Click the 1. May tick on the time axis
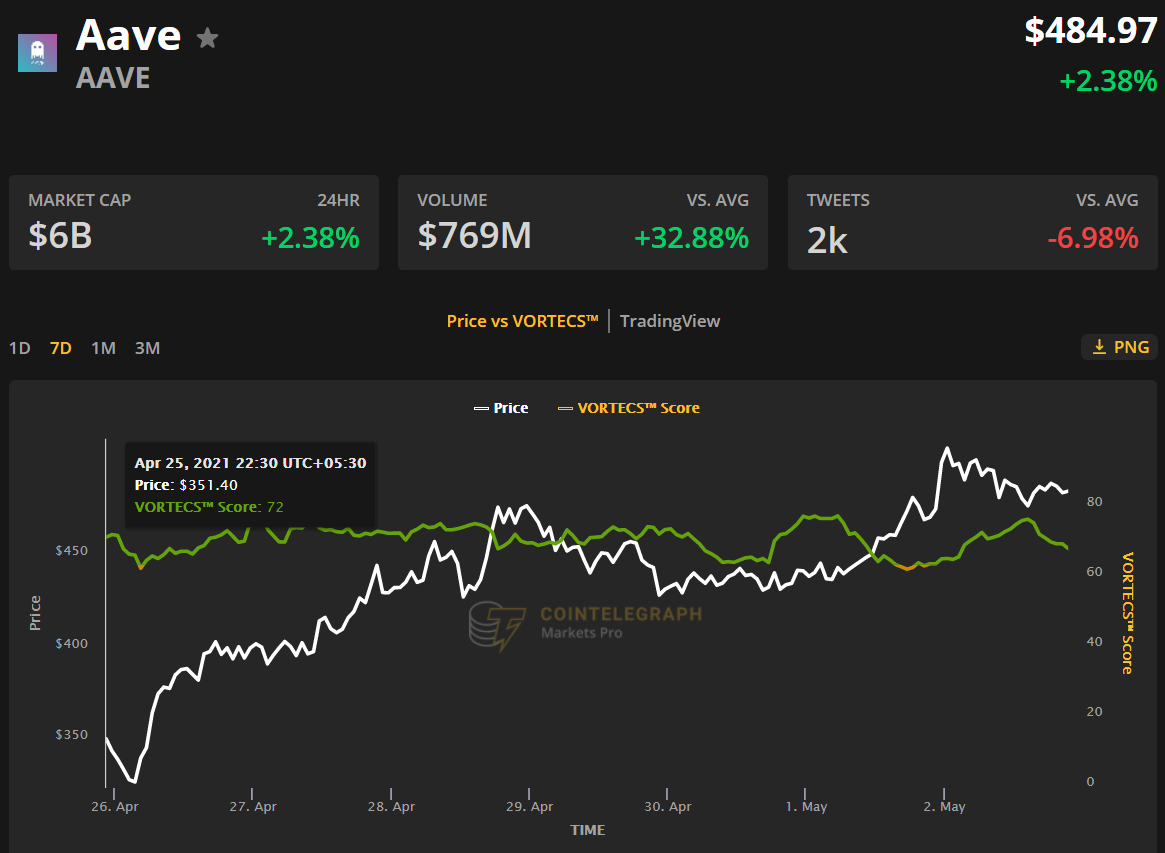1165x853 pixels. [x=806, y=806]
